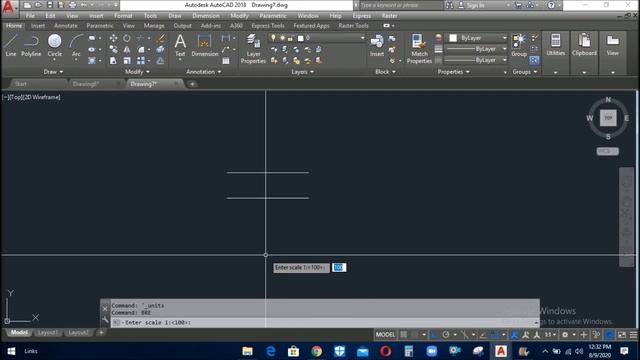Click the layer color white swatch

point(301,38)
